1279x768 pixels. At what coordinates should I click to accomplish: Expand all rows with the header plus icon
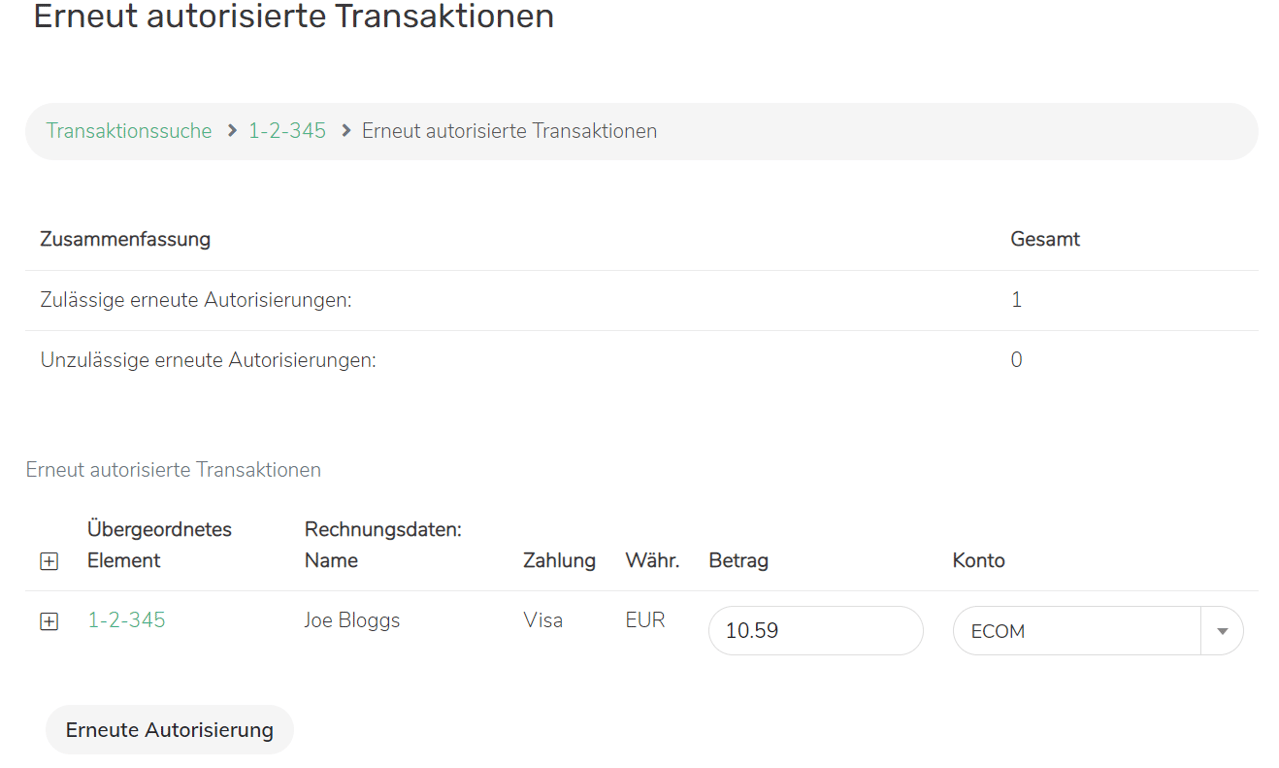pos(49,562)
